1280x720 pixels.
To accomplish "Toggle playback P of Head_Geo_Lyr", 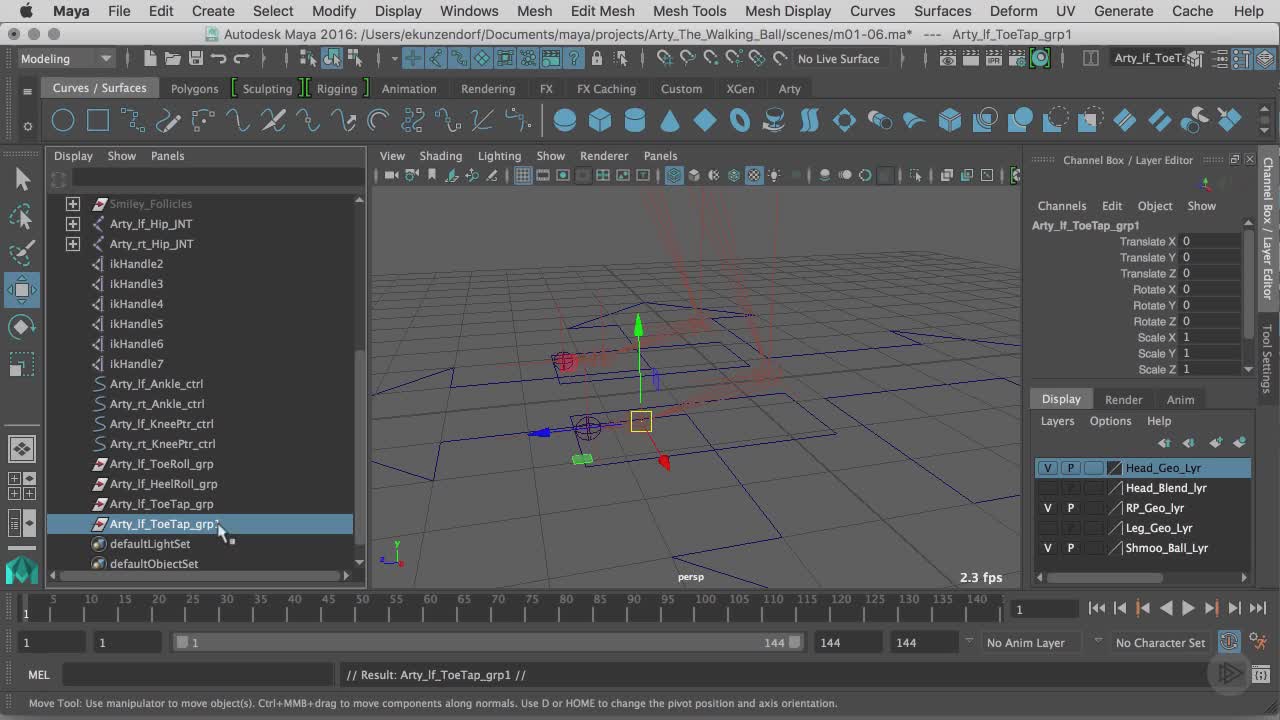I will (x=1071, y=468).
